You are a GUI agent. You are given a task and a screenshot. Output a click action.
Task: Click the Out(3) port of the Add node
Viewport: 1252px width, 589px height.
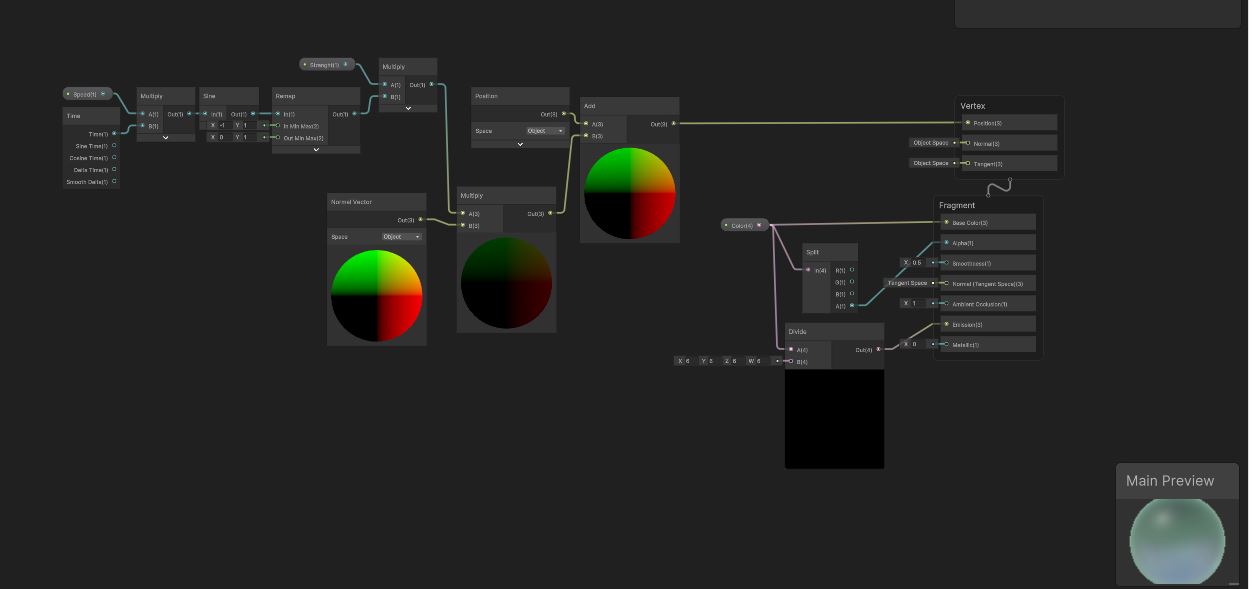tap(673, 124)
